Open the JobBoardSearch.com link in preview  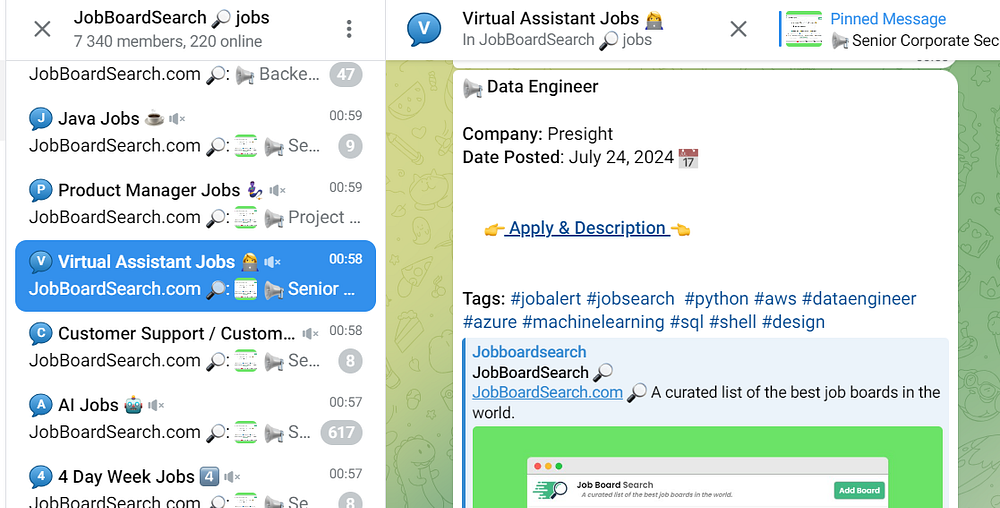[x=547, y=392]
